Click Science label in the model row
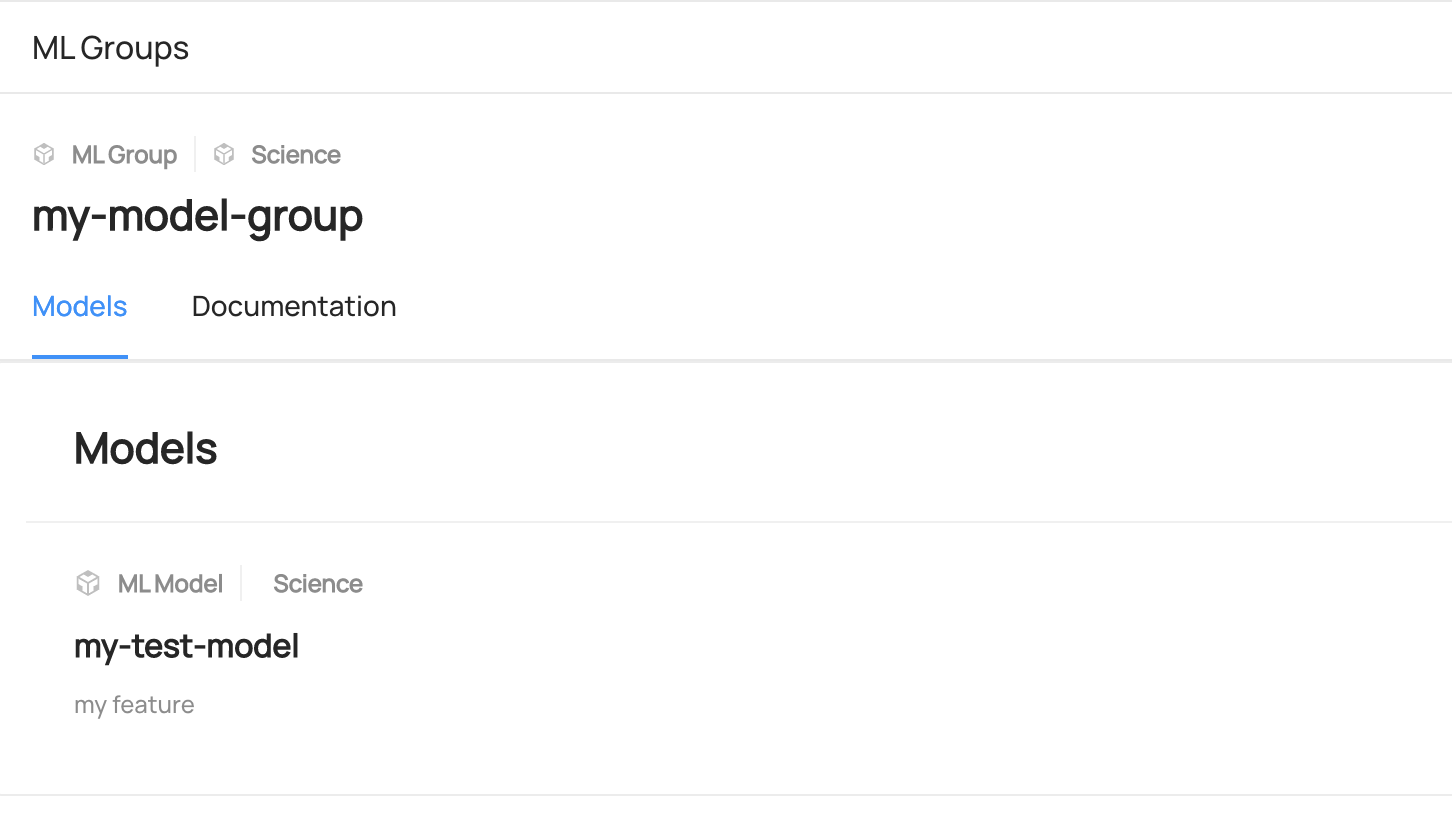1452x820 pixels. tap(318, 584)
